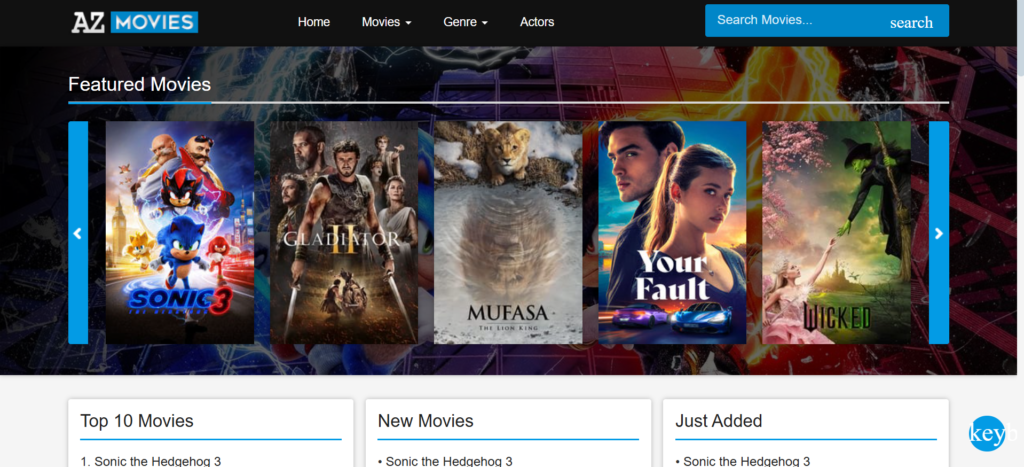This screenshot has width=1024, height=467.
Task: Focus the Search Movies input field
Action: click(790, 20)
